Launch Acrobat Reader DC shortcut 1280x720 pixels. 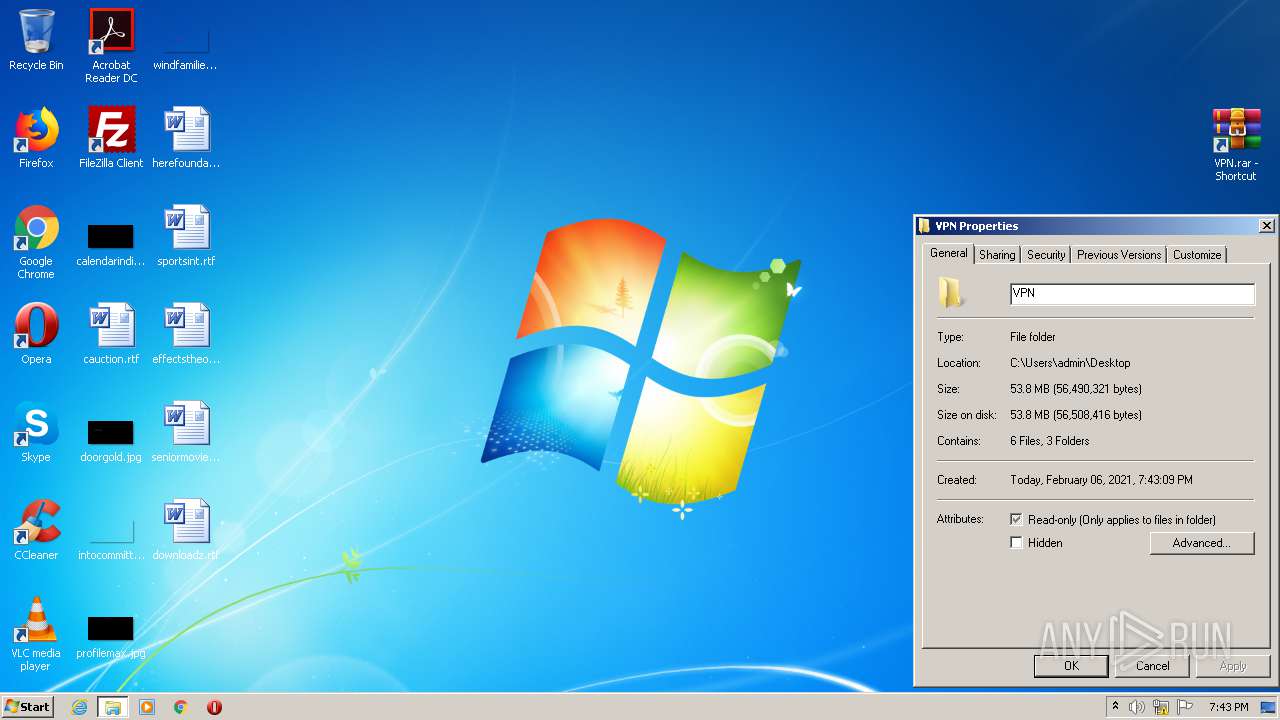pos(111,46)
